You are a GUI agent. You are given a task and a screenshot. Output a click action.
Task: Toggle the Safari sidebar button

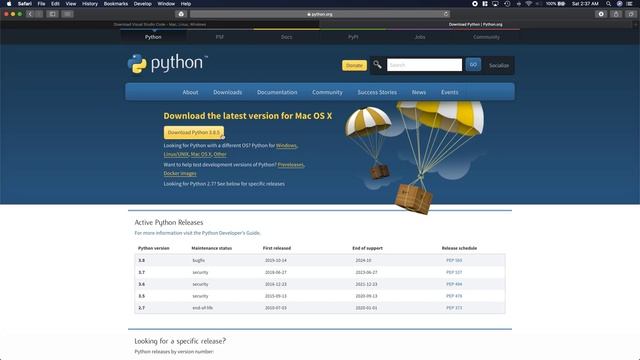pyautogui.click(x=53, y=14)
